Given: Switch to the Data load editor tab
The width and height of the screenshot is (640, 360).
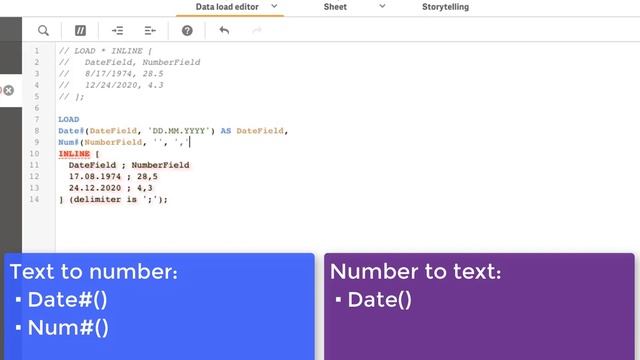Looking at the screenshot, I should [227, 7].
